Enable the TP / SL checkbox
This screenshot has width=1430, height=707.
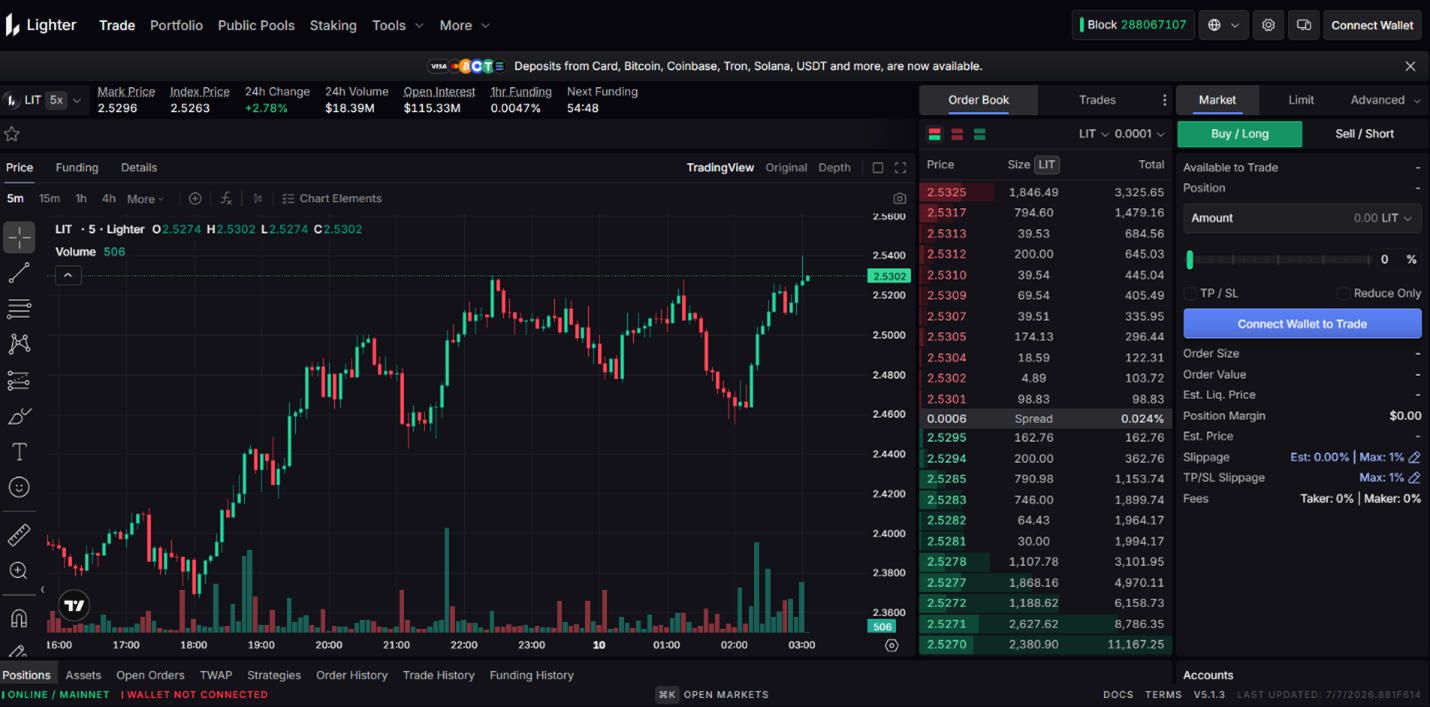pos(1190,293)
